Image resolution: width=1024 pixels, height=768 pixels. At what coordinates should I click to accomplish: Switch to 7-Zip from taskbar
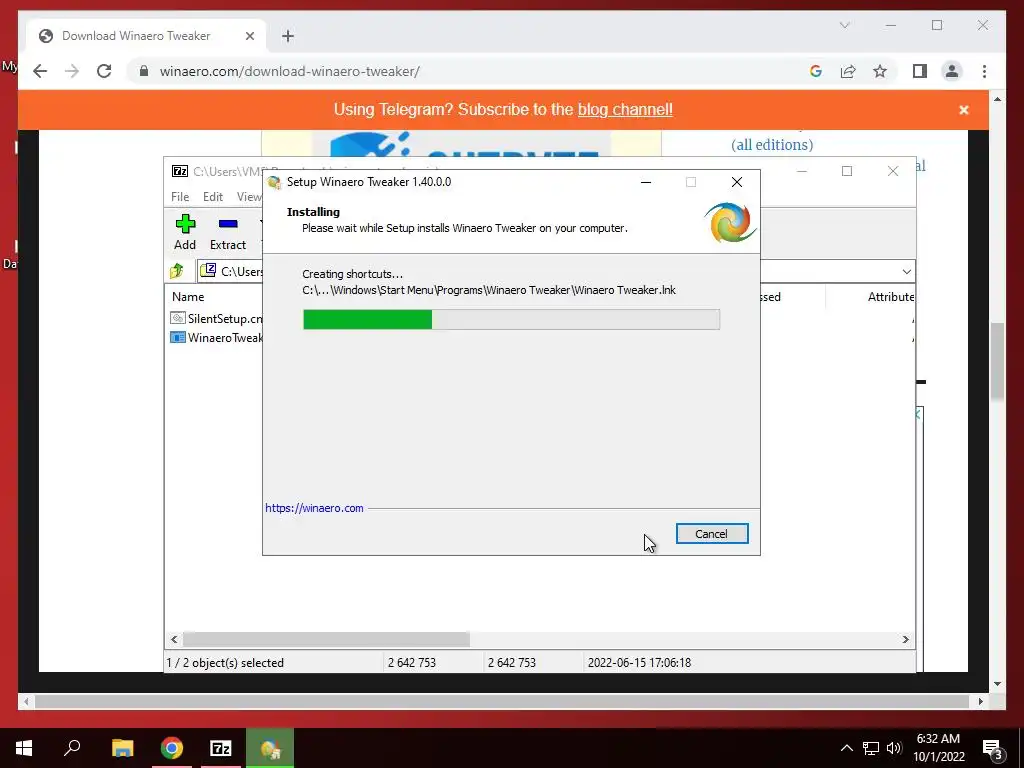pos(220,748)
